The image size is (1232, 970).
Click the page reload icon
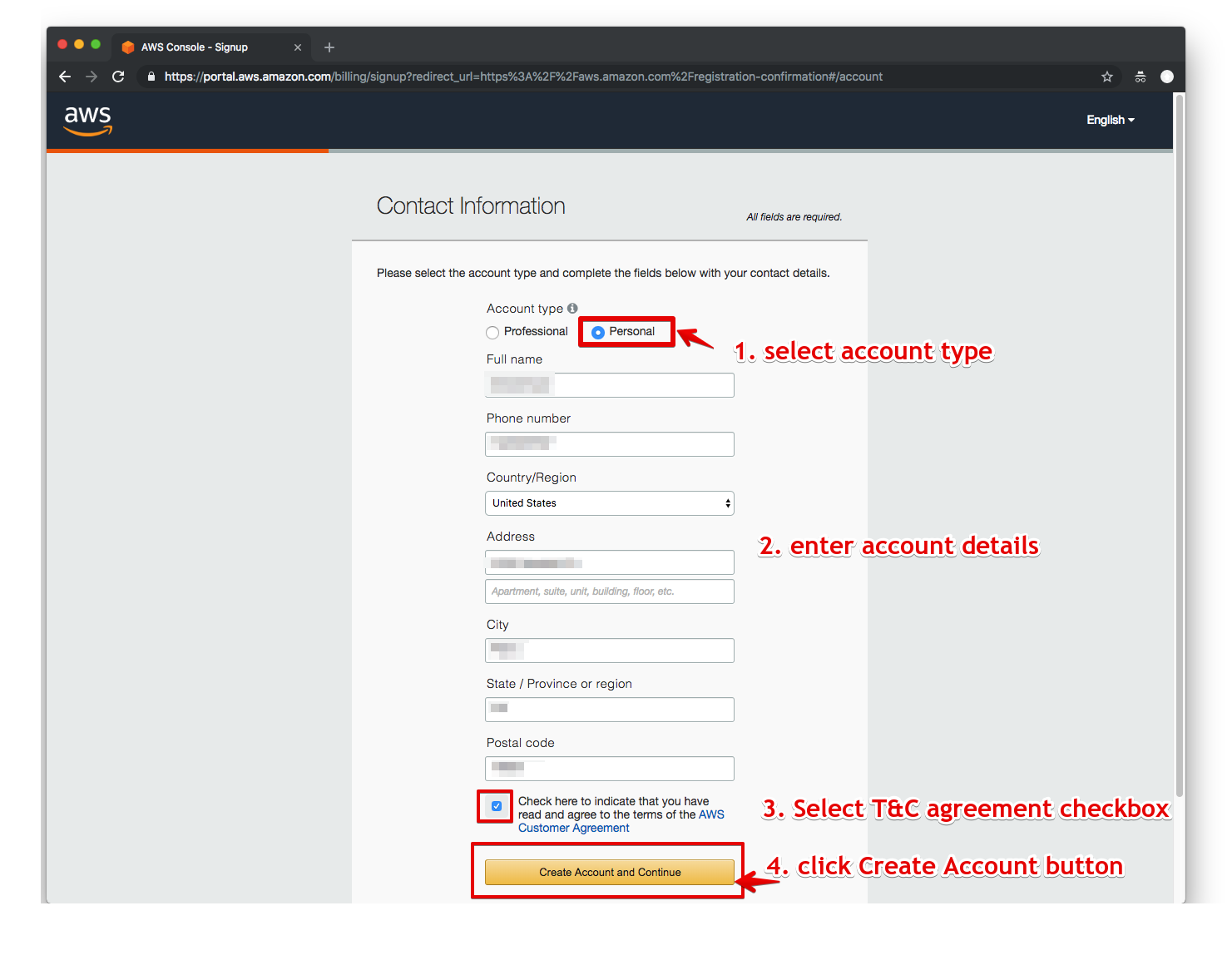[118, 76]
